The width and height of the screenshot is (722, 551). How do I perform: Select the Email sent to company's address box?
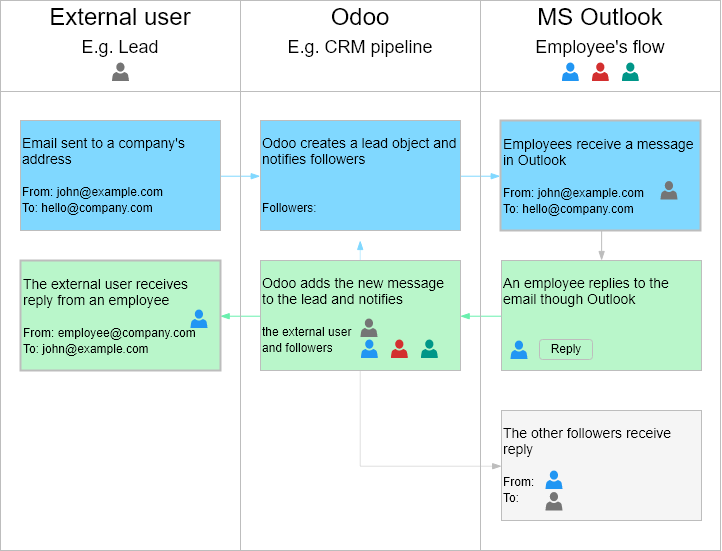120,175
